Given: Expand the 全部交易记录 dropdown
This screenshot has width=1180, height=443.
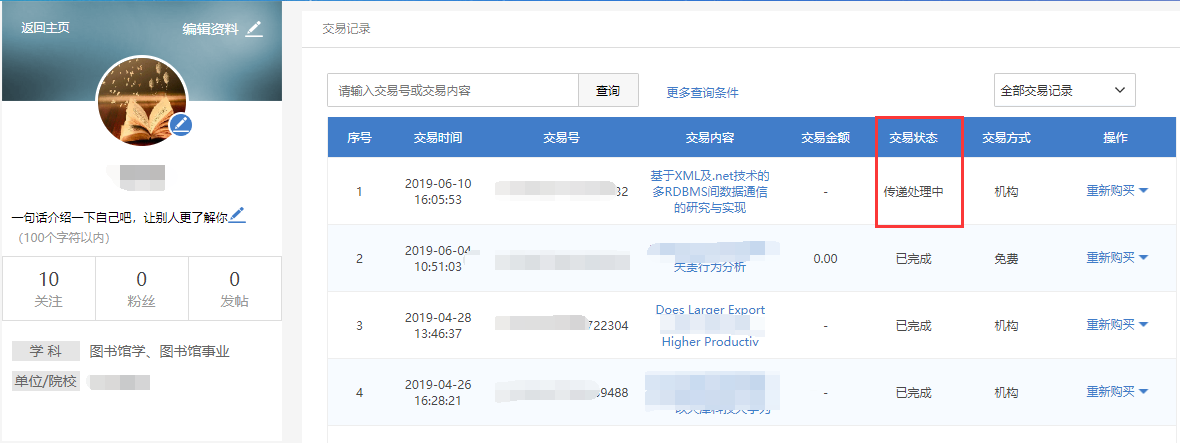Looking at the screenshot, I should pyautogui.click(x=1064, y=90).
